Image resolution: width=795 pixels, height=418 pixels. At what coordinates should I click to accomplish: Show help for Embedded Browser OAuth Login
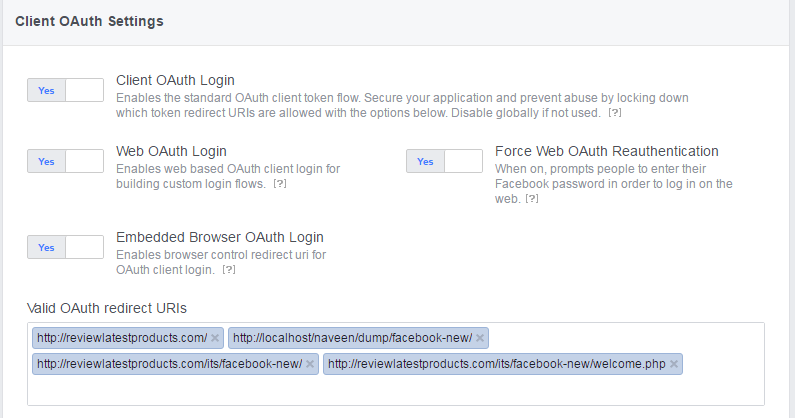coord(229,270)
